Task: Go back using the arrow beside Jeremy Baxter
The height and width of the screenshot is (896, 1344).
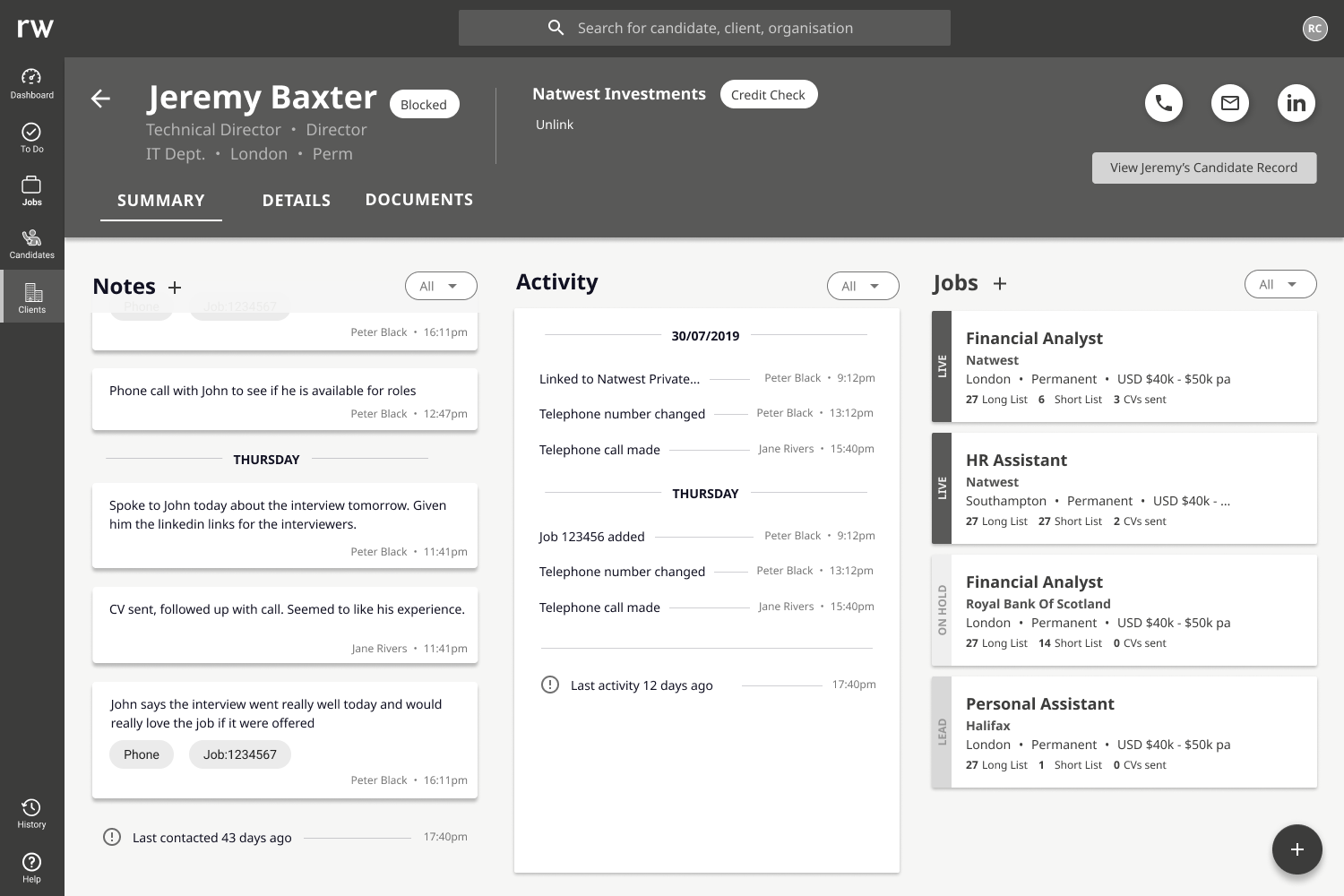Action: (x=100, y=99)
